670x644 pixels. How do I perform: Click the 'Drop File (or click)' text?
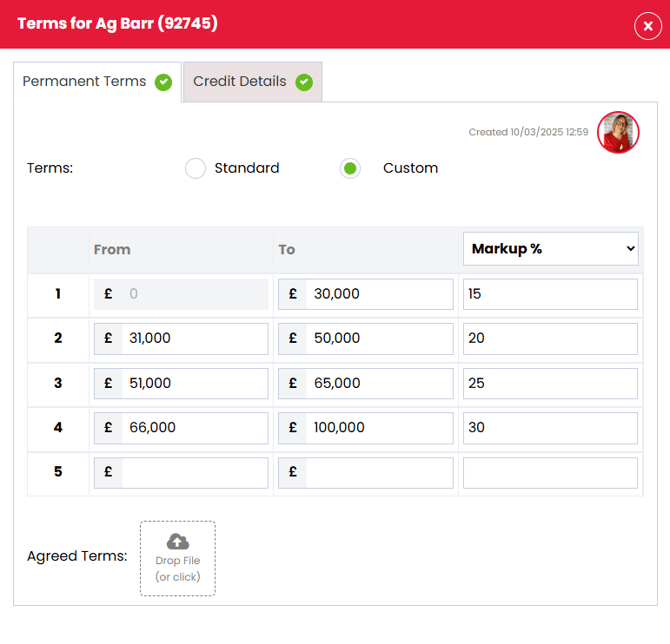(178, 569)
